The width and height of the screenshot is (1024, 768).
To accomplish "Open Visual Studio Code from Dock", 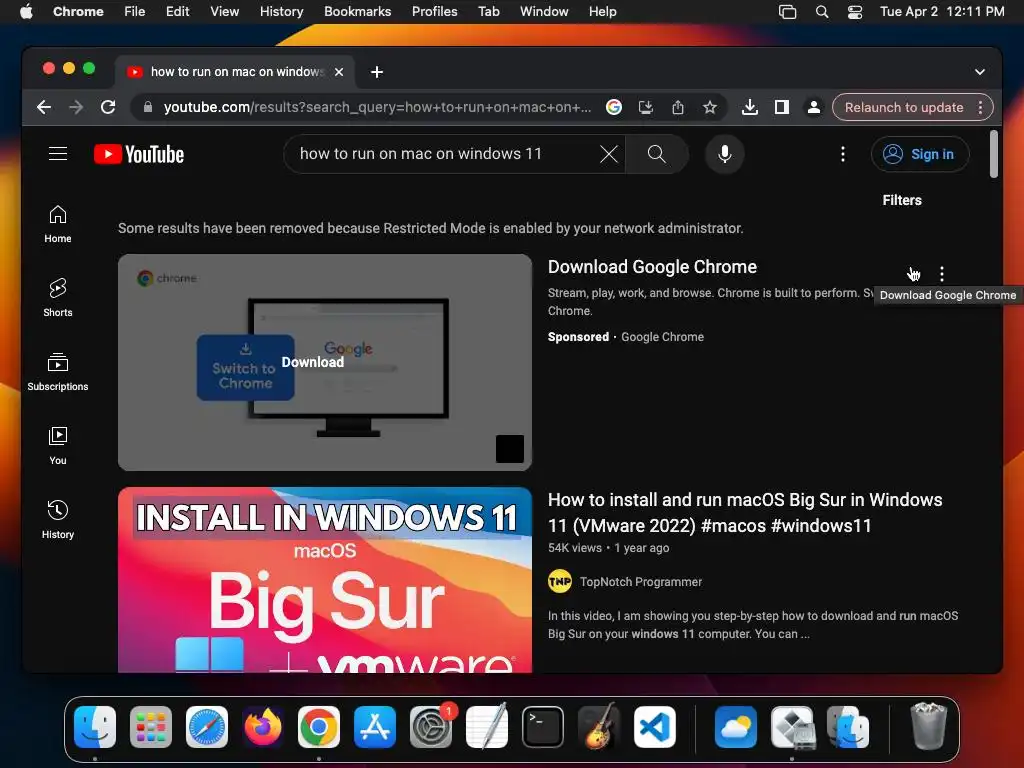I will click(x=655, y=727).
